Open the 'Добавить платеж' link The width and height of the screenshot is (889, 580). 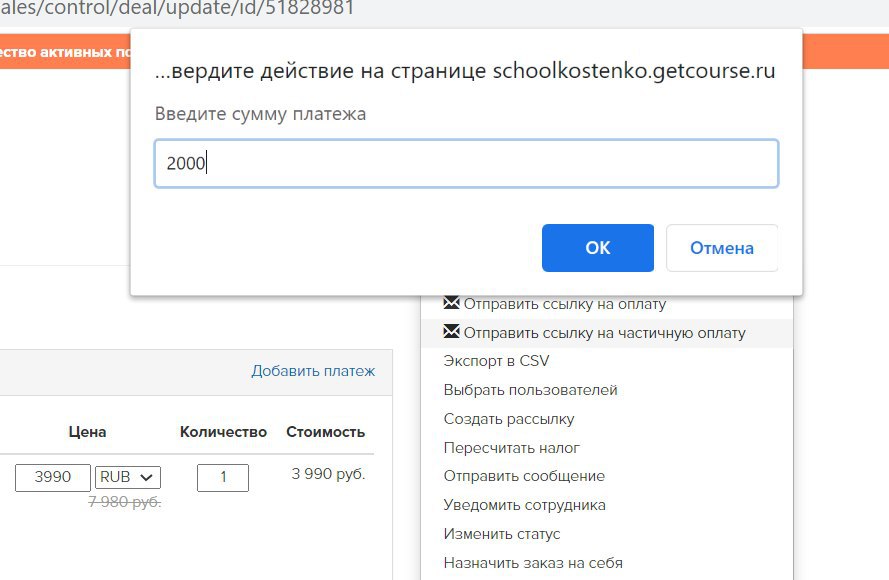313,371
